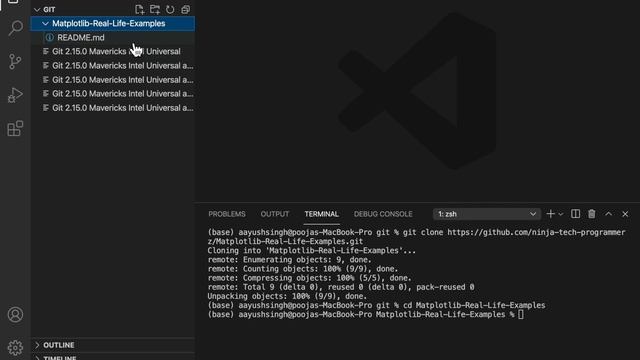Open the 1: zsh terminal selector dropdown
The image size is (640, 360).
[x=487, y=214]
